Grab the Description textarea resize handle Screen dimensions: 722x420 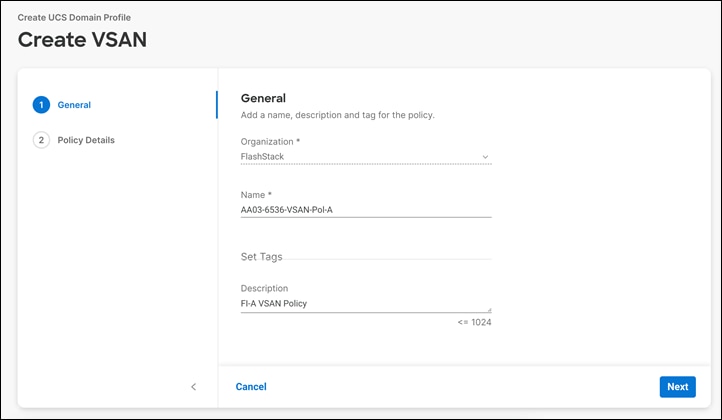click(489, 310)
